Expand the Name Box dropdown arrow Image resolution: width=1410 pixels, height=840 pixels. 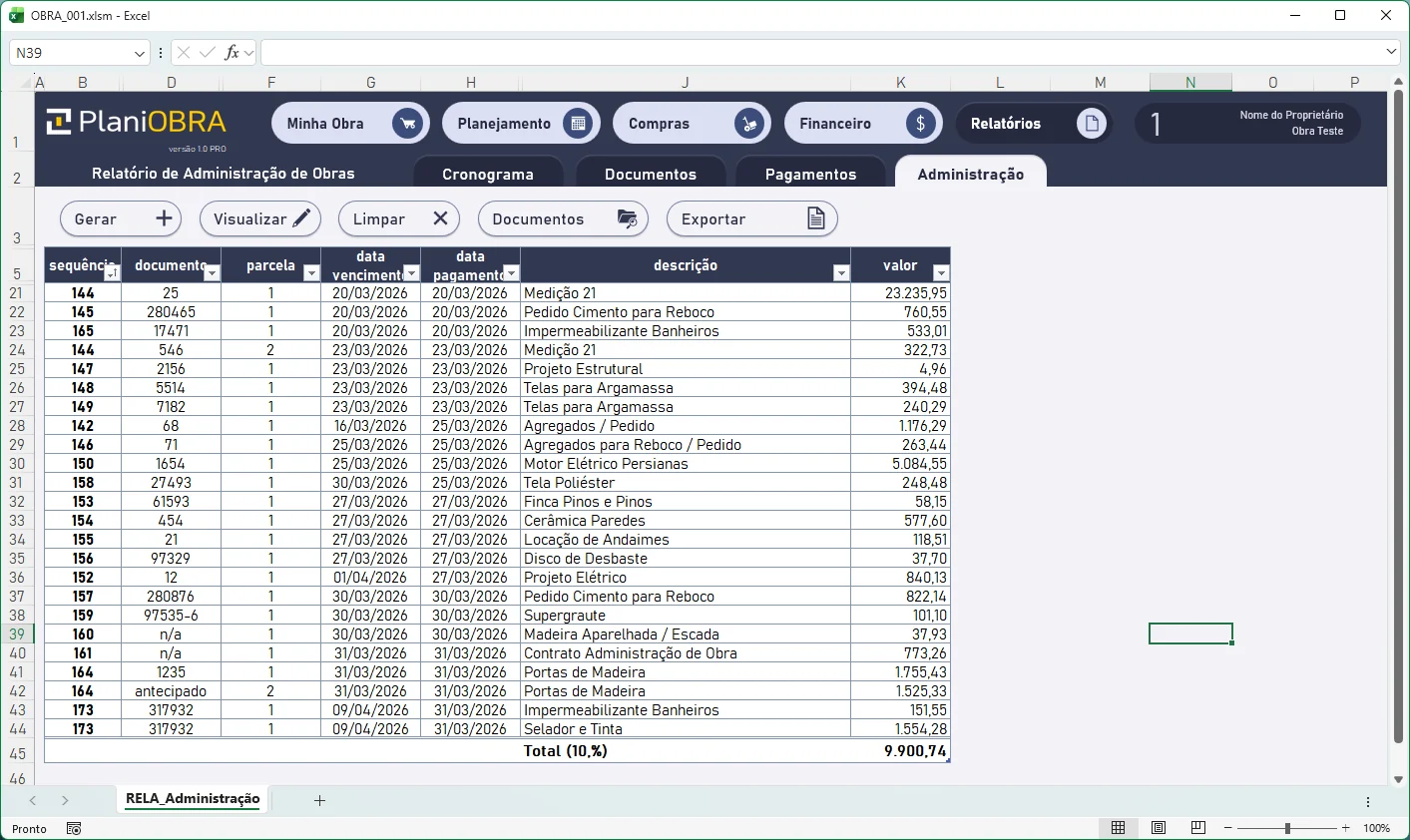[140, 53]
